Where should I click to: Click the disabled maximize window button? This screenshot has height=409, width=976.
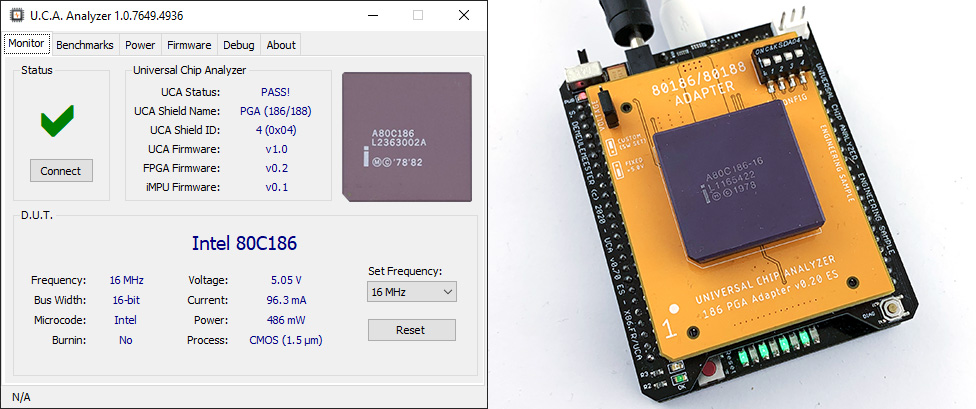pos(418,16)
